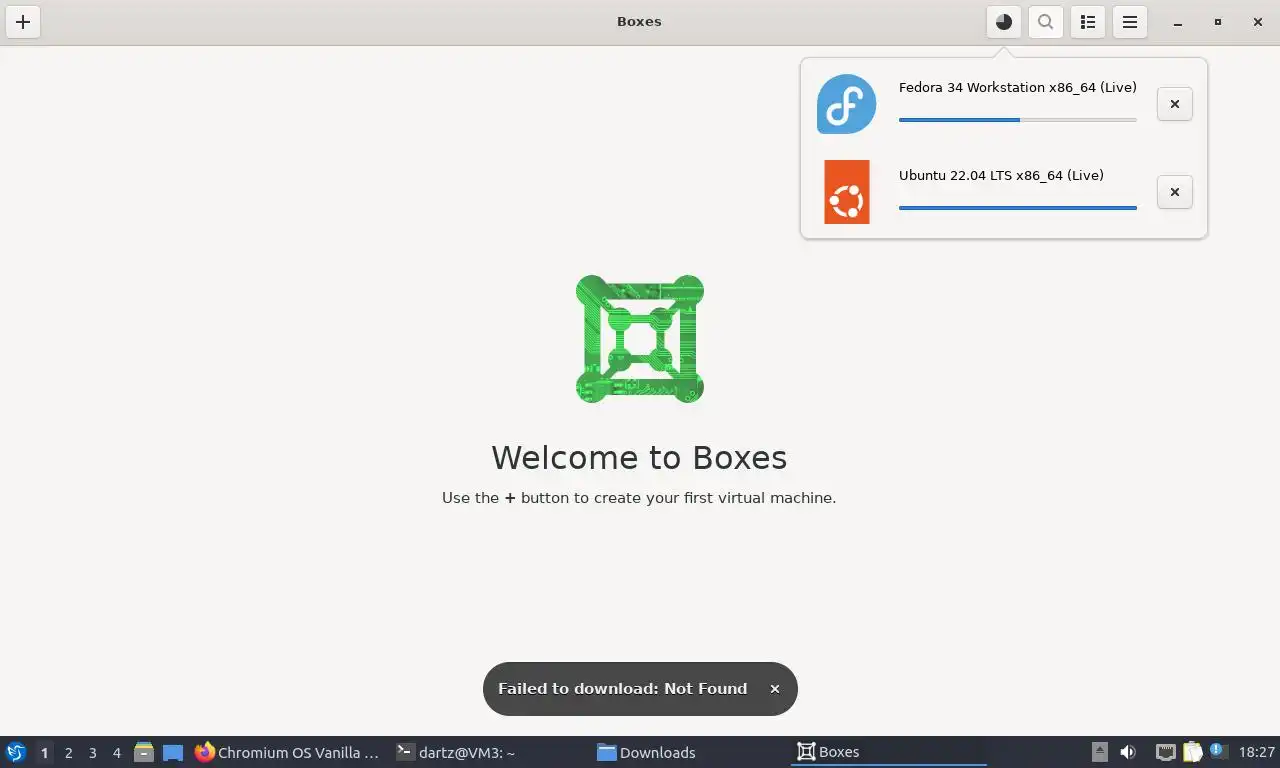Dismiss the 'Failed to download' notification
Image resolution: width=1280 pixels, height=768 pixels.
(x=774, y=689)
